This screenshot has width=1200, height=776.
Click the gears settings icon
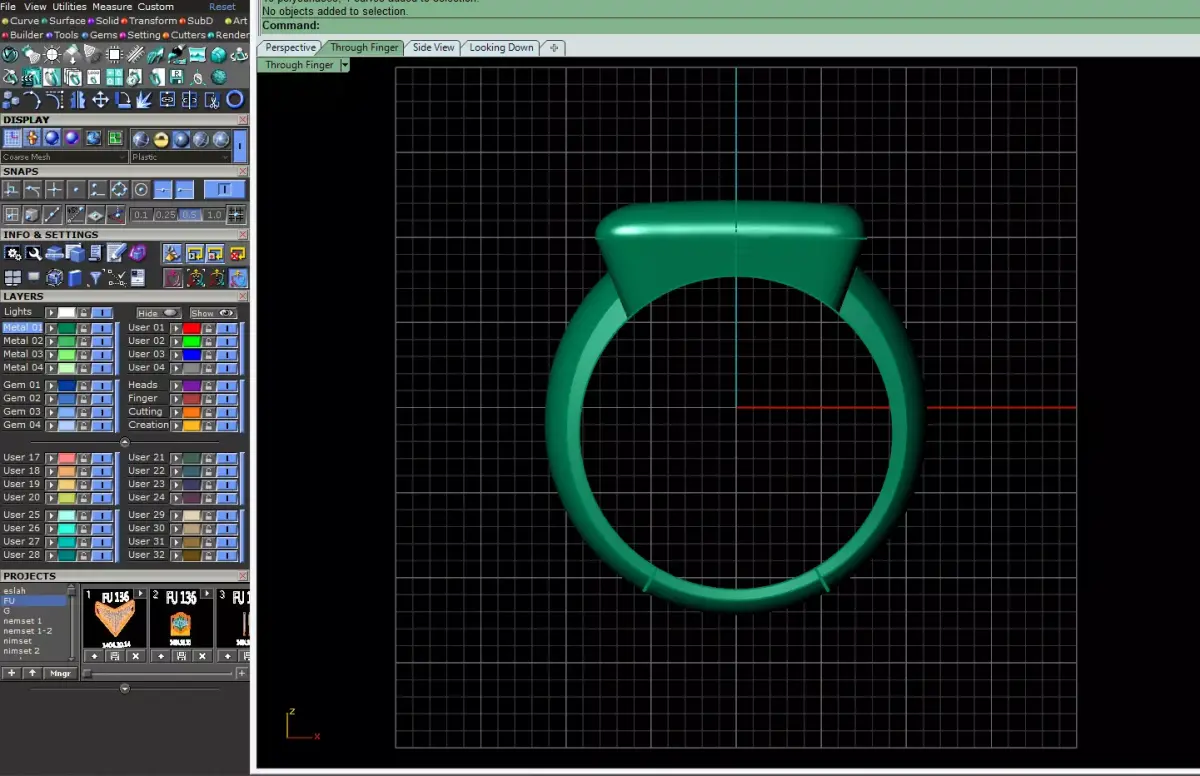[x=13, y=253]
